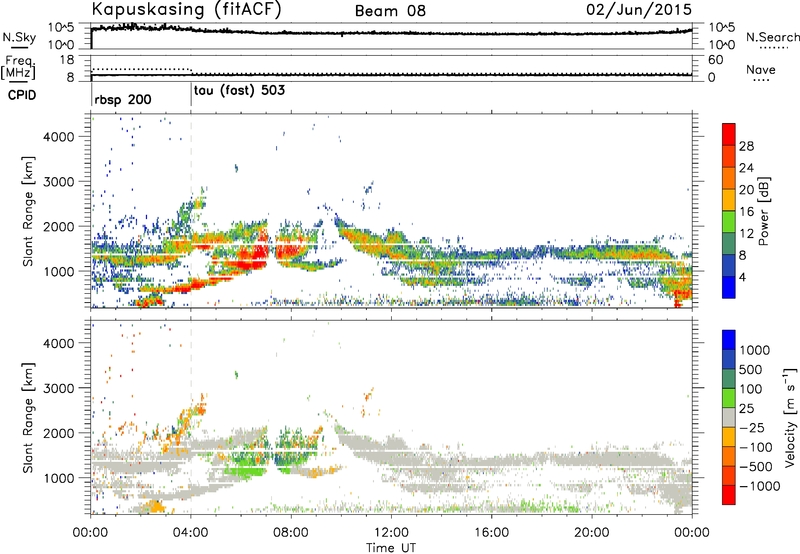
Task: Click the '20:00' time axis tick label
Action: point(591,533)
